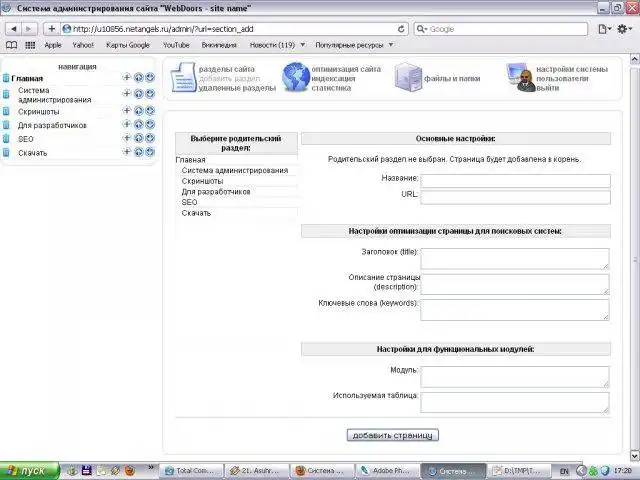Click the user icon for настройки системы
This screenshot has width=640, height=480.
tap(520, 78)
